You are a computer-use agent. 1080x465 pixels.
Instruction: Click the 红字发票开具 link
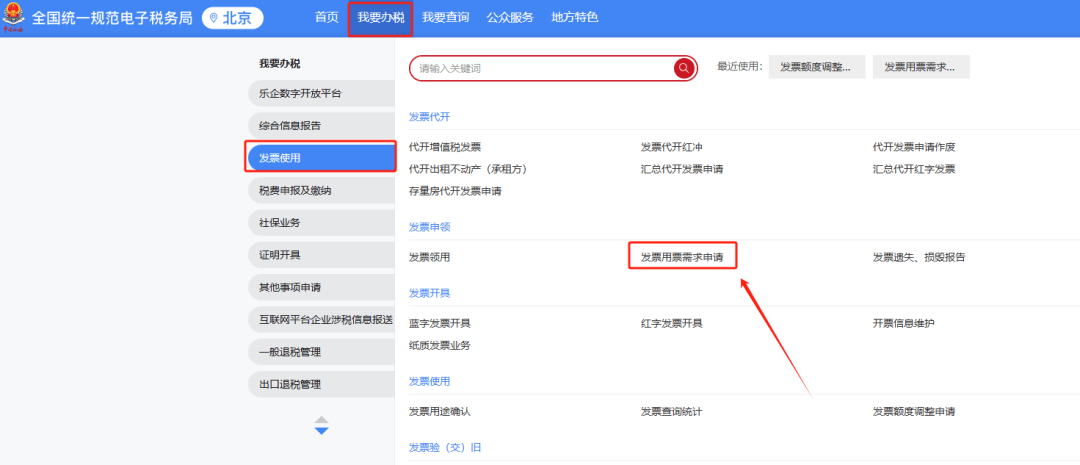[671, 323]
